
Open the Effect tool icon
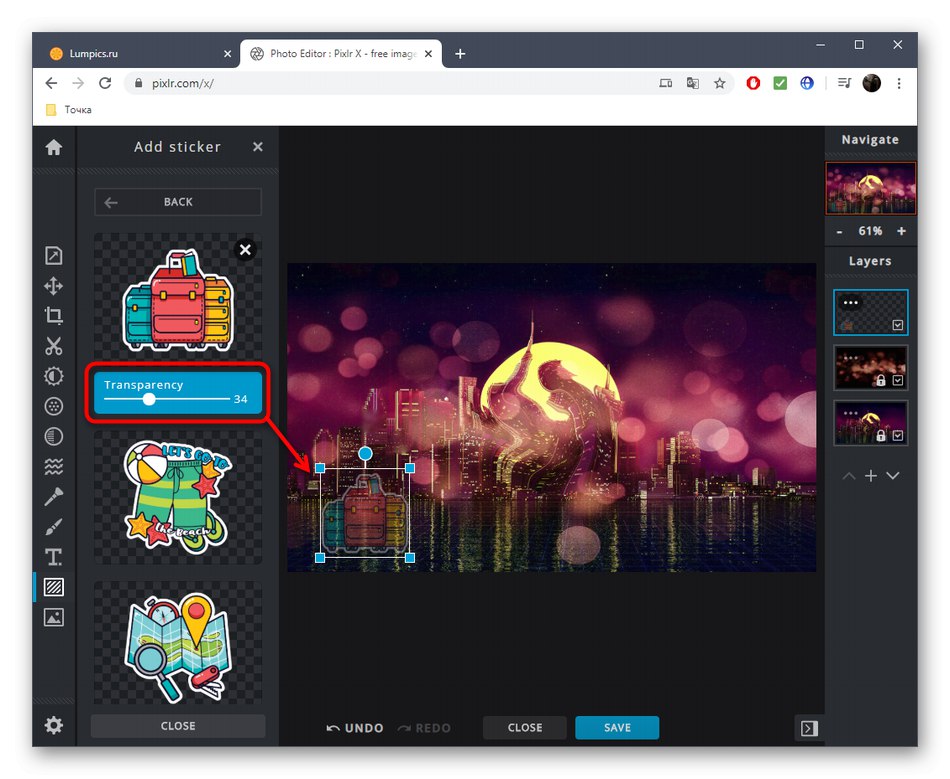[x=53, y=436]
